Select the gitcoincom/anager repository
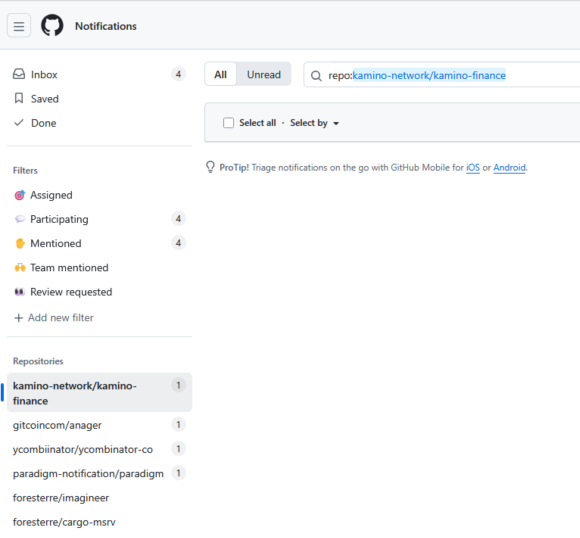Screen dimensions: 580x538 click(57, 425)
